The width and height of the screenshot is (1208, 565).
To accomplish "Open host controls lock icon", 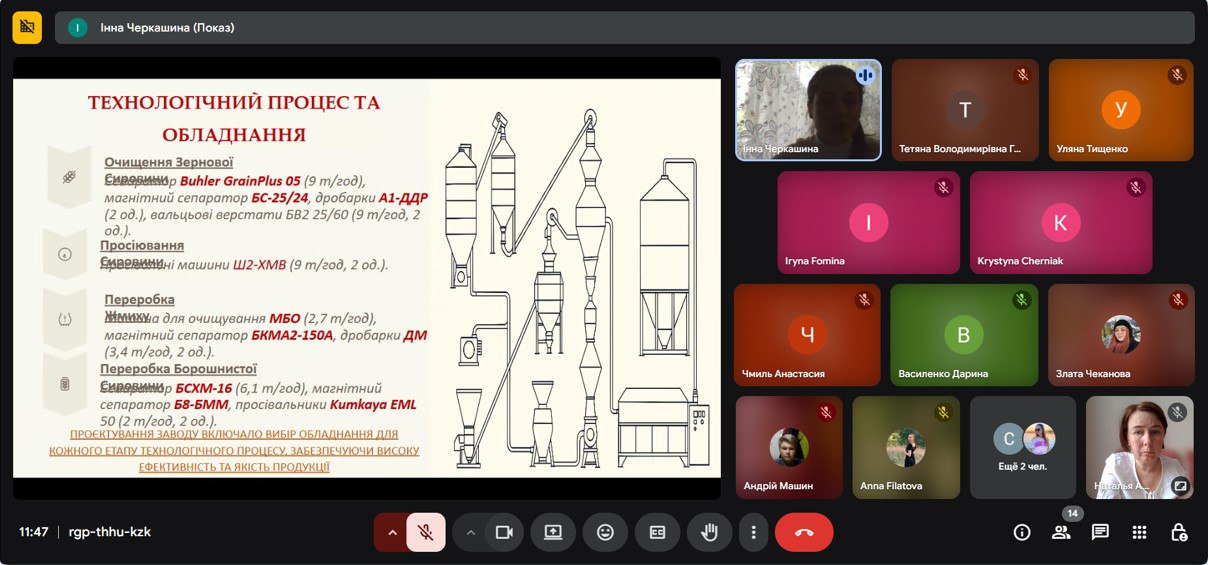I will click(1179, 532).
